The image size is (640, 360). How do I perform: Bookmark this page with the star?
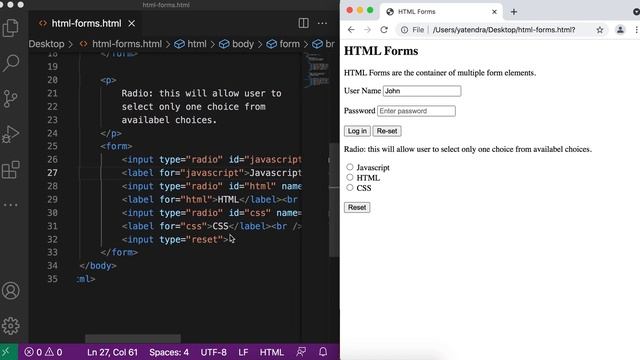600,30
